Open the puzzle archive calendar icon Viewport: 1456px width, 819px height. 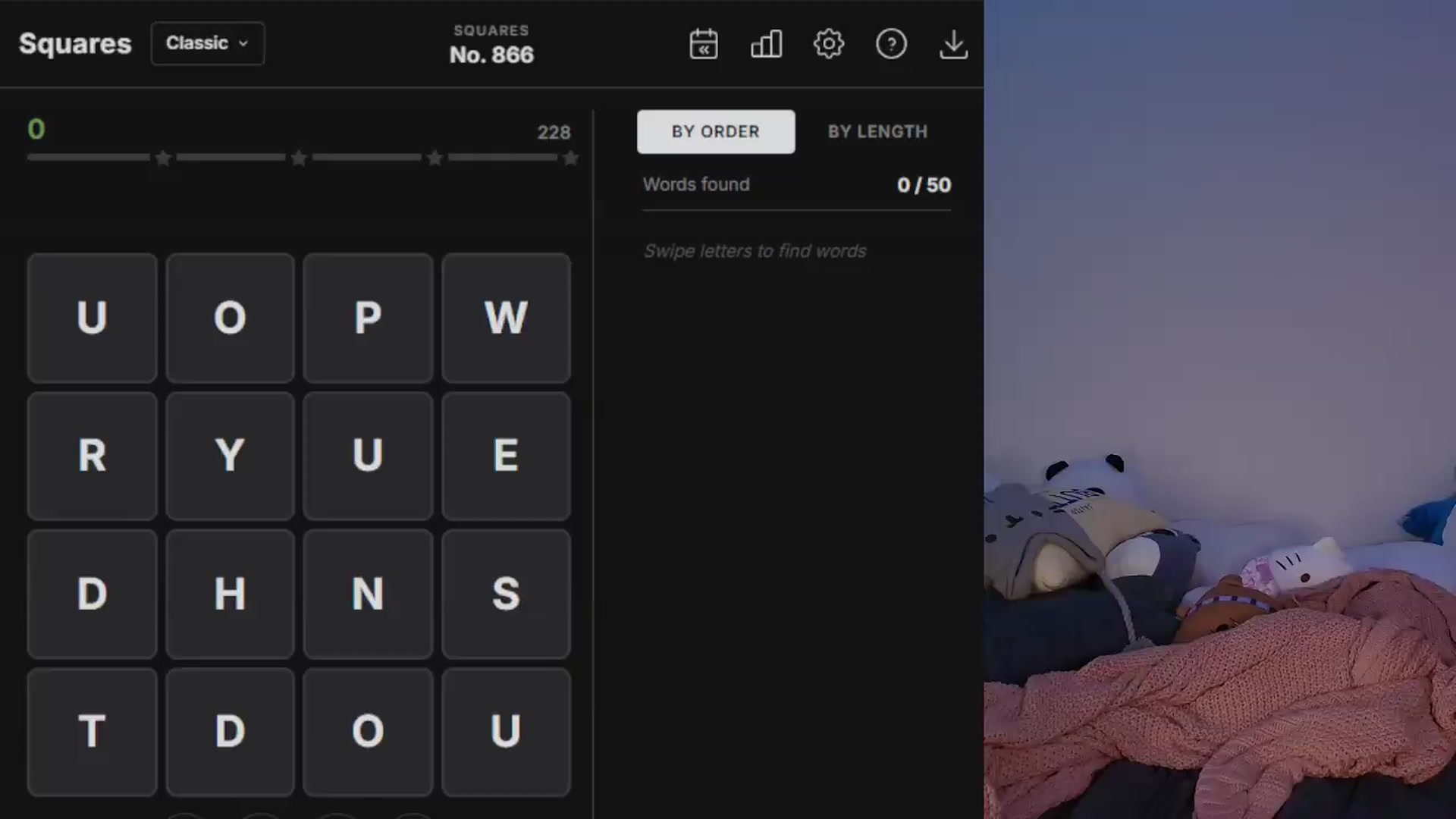click(x=704, y=44)
